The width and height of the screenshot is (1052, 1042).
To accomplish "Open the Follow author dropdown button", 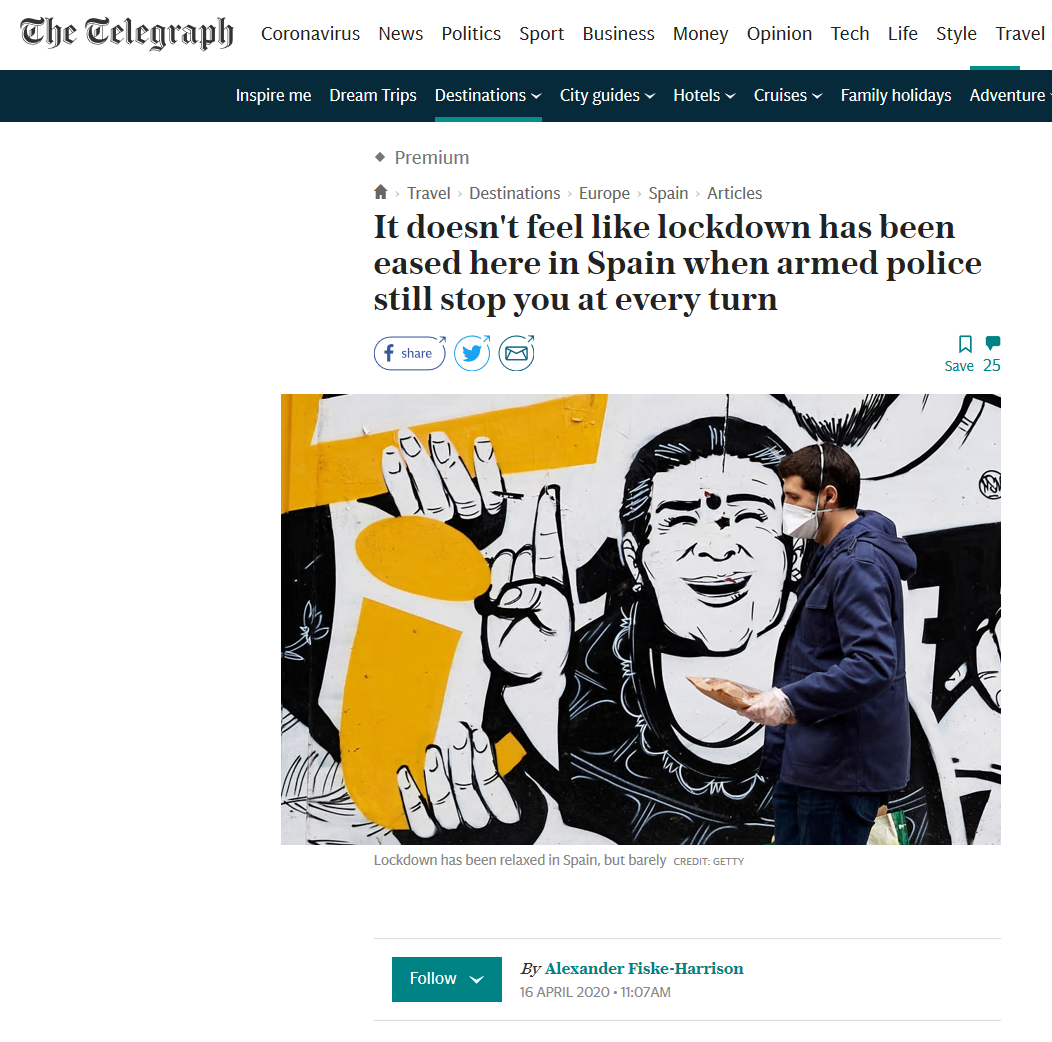I will click(447, 979).
